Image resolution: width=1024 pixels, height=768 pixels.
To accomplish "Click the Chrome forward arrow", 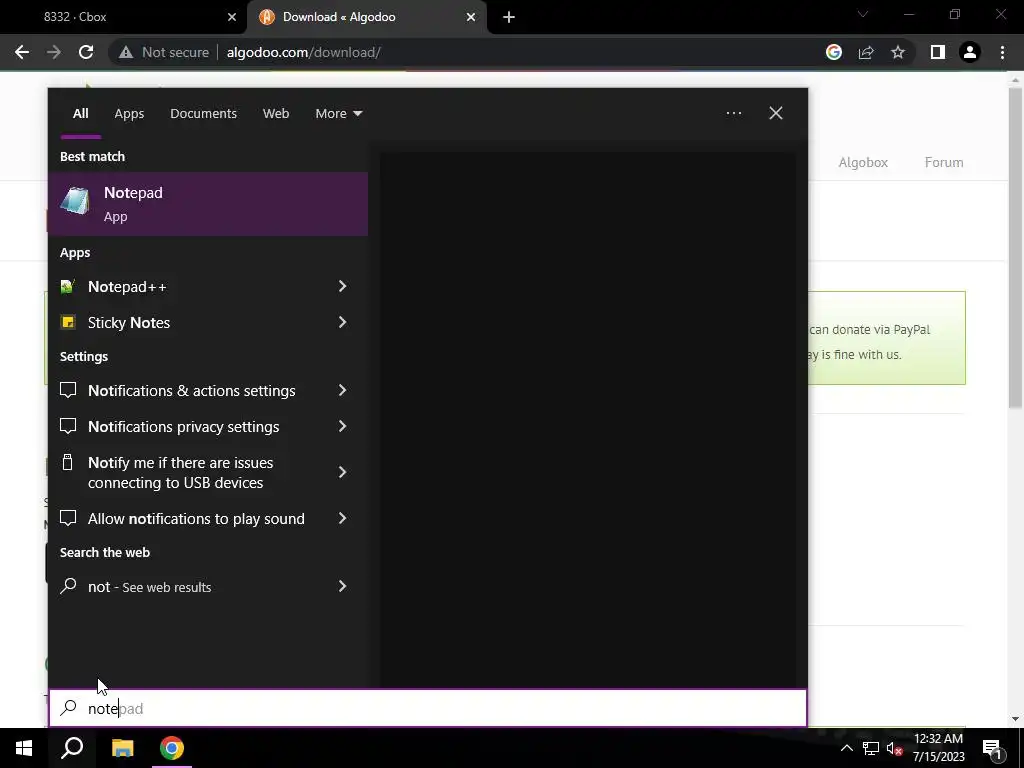I will click(54, 52).
